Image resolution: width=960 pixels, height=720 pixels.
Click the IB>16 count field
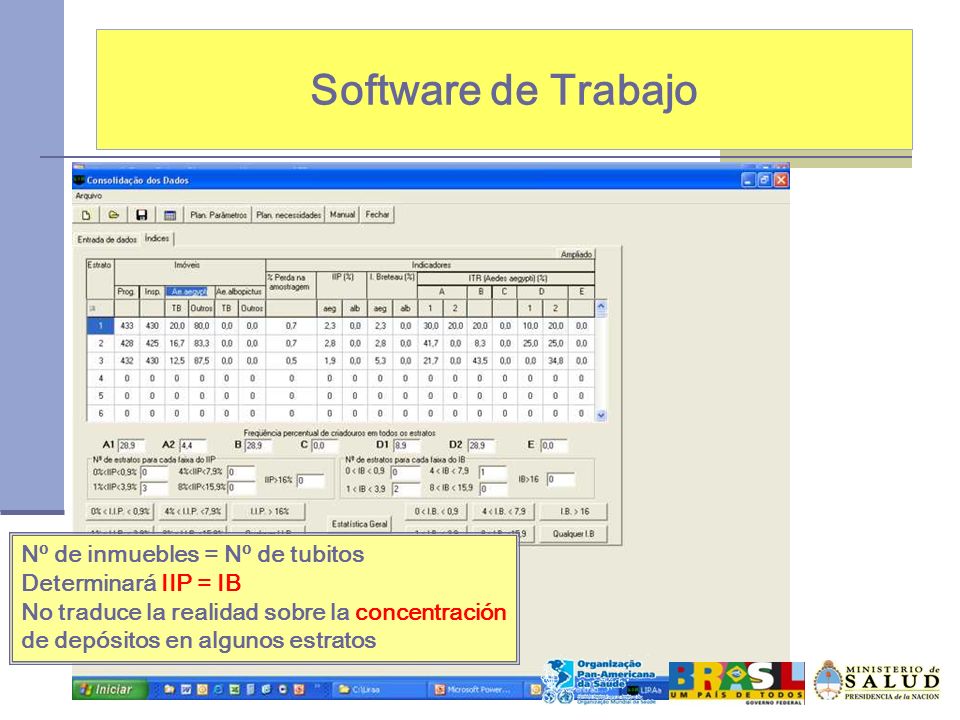coord(561,479)
